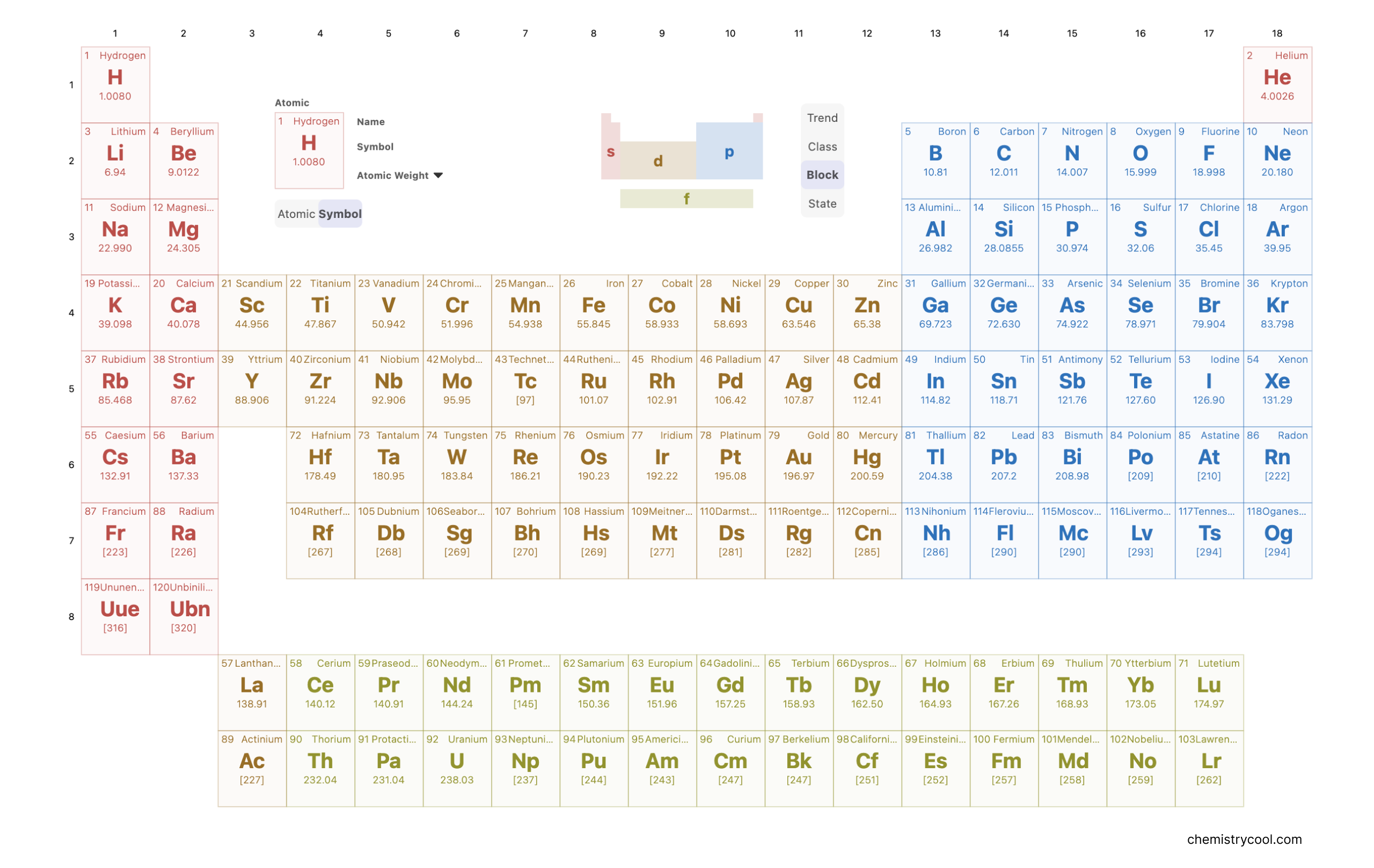Switch toggle to Atomic mode

(296, 214)
